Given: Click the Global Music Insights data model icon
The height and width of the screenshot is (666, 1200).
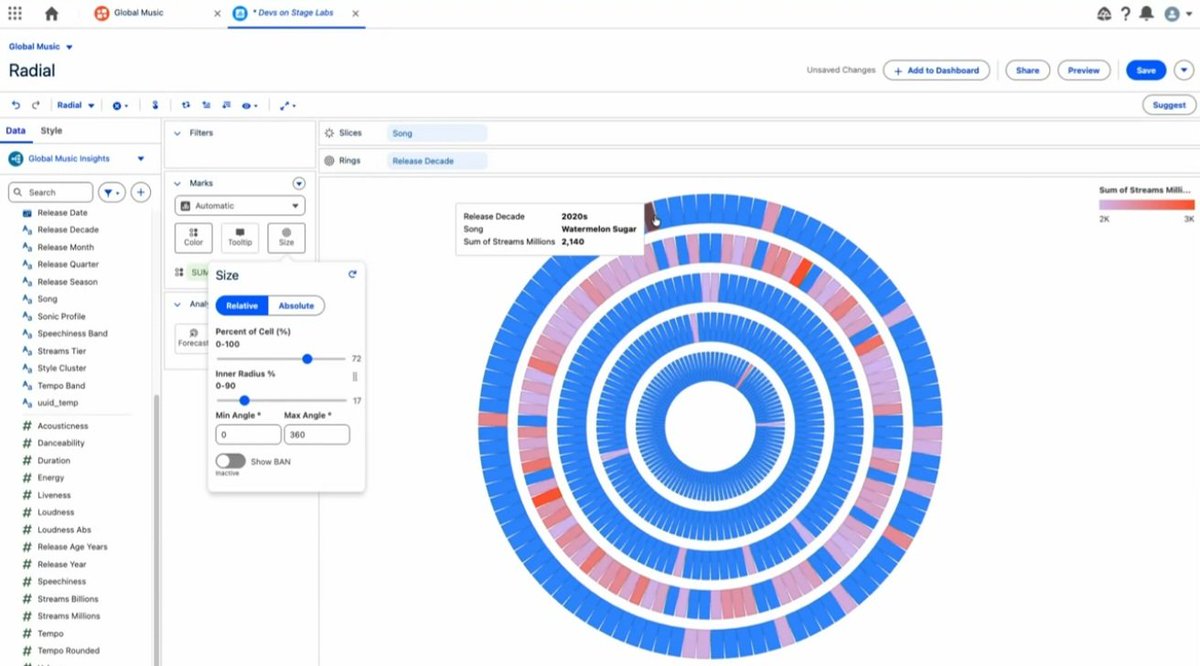Looking at the screenshot, I should click(15, 158).
